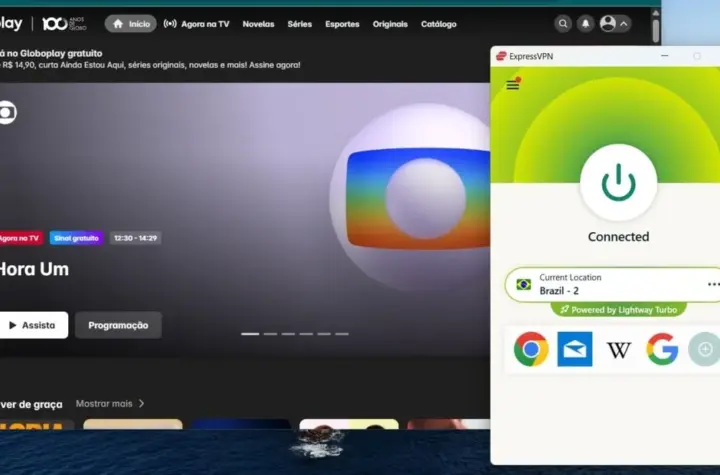Open the Globoplay search icon
The height and width of the screenshot is (475, 720).
pos(562,24)
